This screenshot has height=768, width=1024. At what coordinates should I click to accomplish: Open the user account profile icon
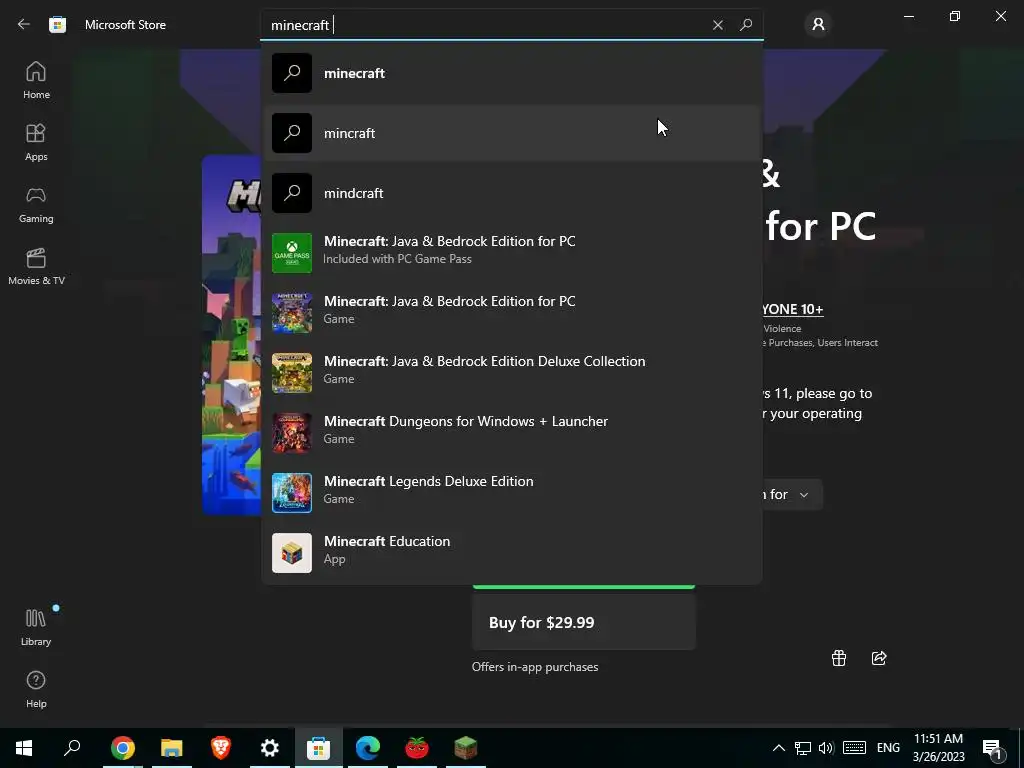tap(818, 25)
